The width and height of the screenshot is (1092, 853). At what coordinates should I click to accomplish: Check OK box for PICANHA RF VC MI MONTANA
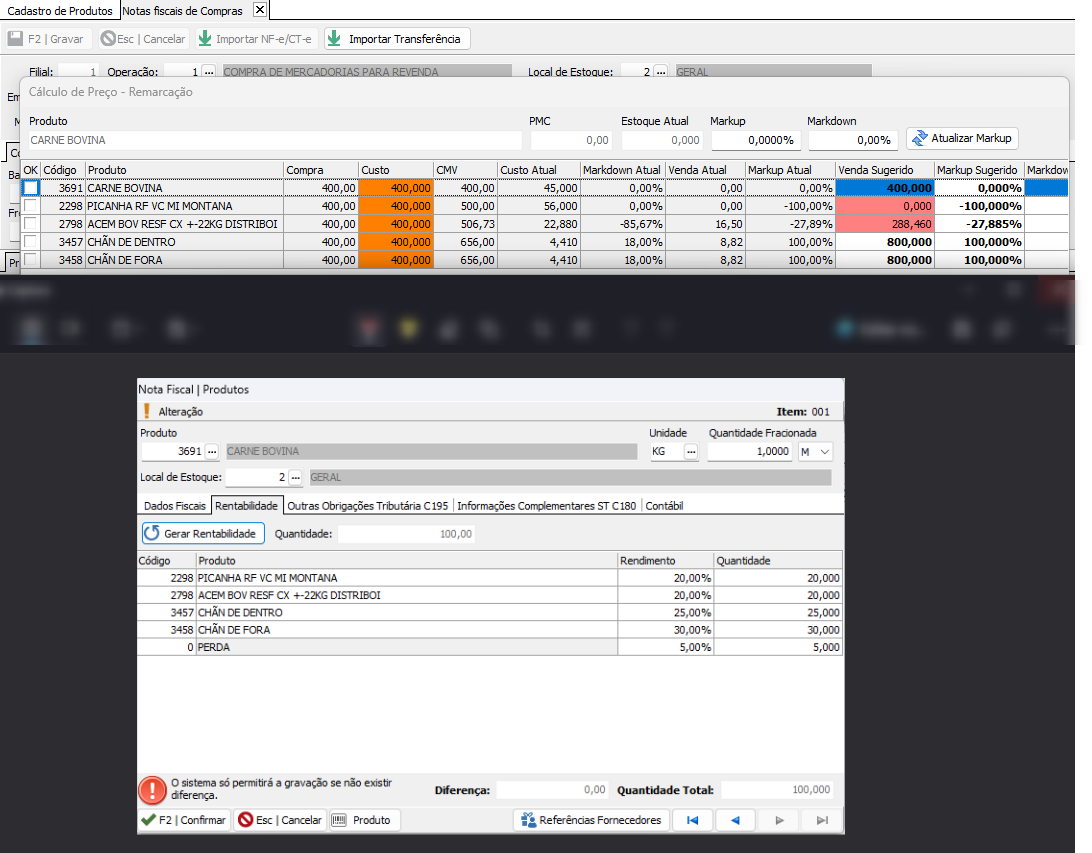[x=32, y=206]
